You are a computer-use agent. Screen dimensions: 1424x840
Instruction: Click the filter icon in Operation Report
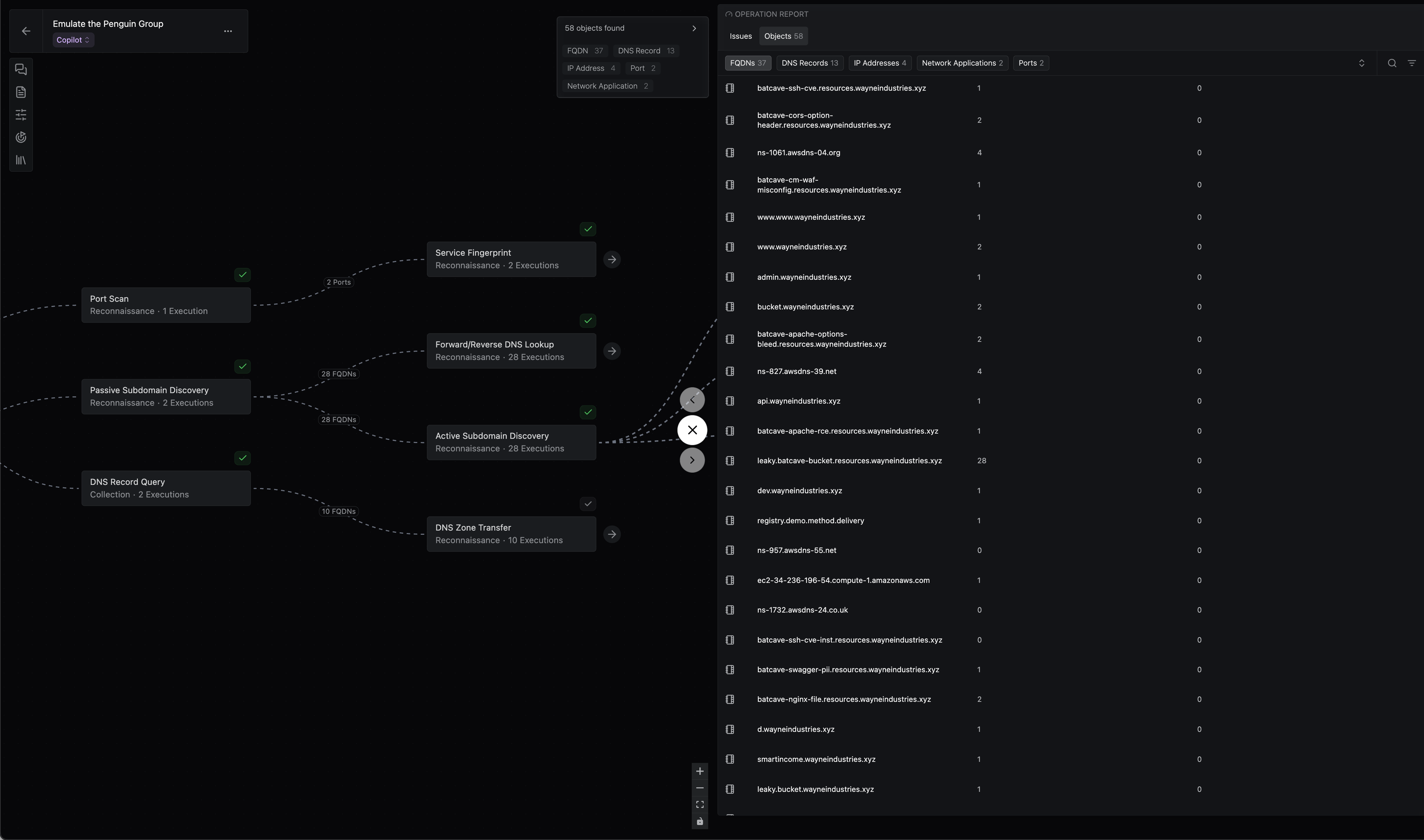(x=1411, y=63)
